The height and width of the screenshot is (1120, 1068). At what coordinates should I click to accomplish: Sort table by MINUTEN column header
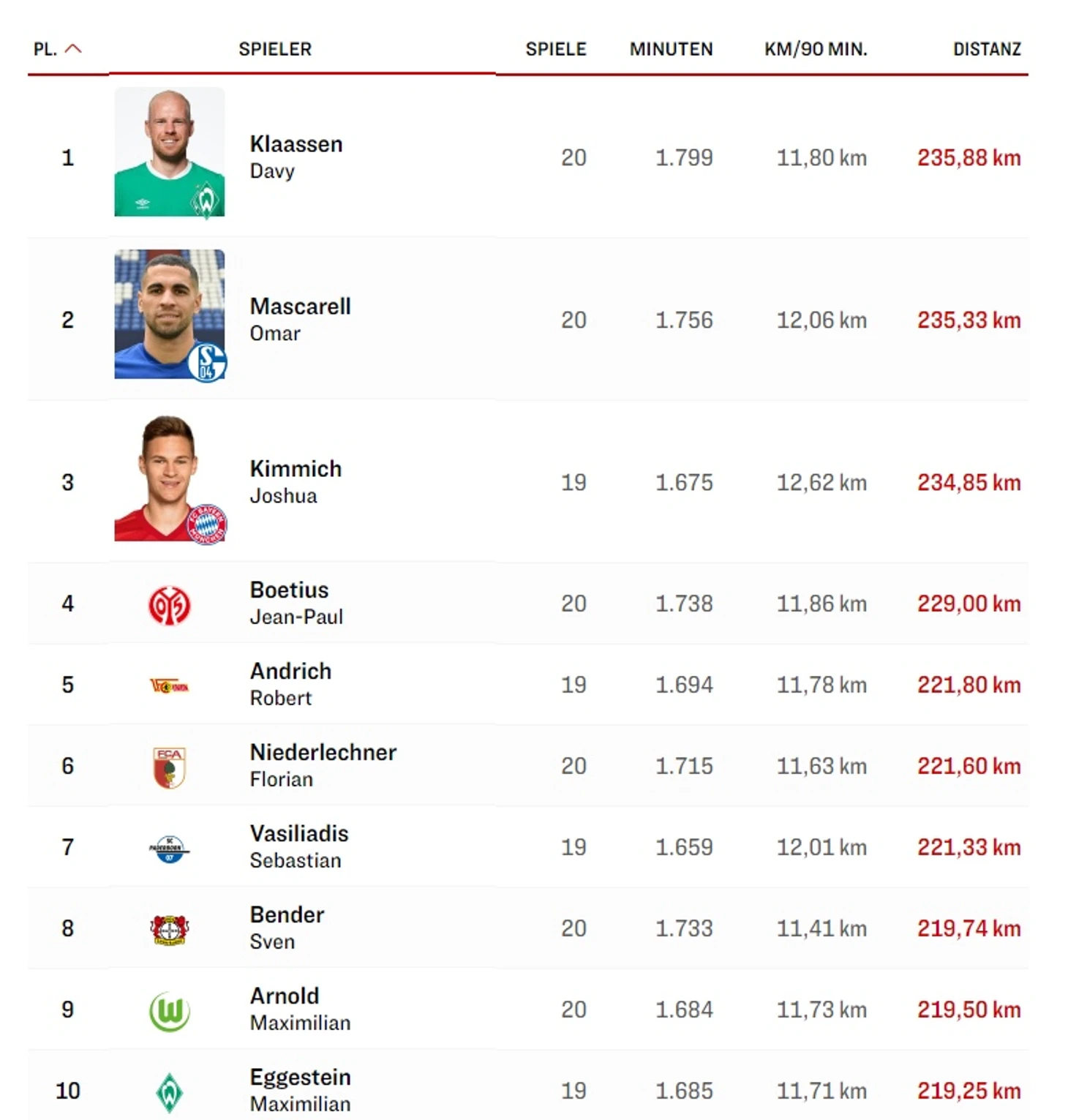click(x=671, y=49)
